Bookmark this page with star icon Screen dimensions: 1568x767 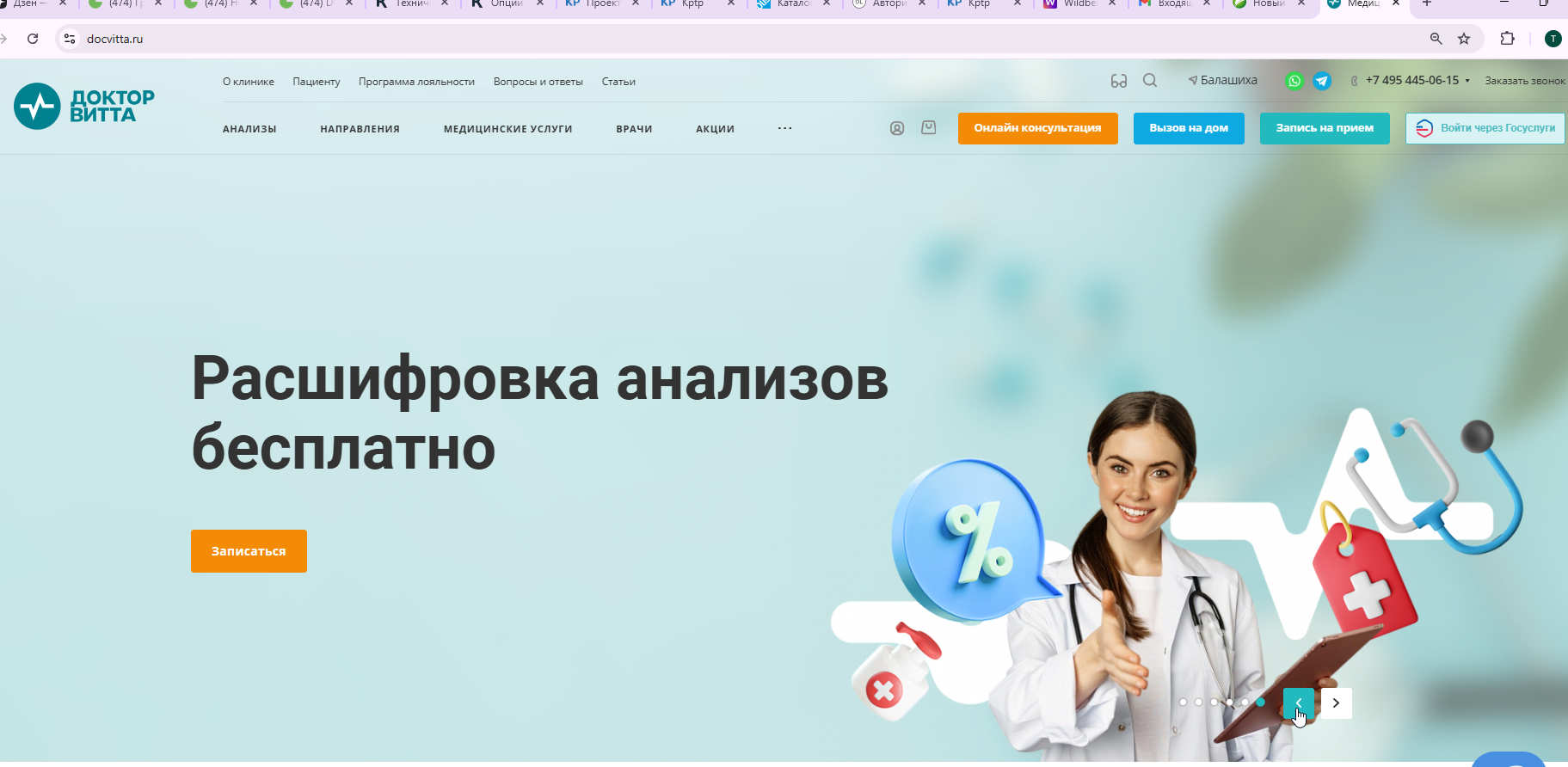[1464, 39]
